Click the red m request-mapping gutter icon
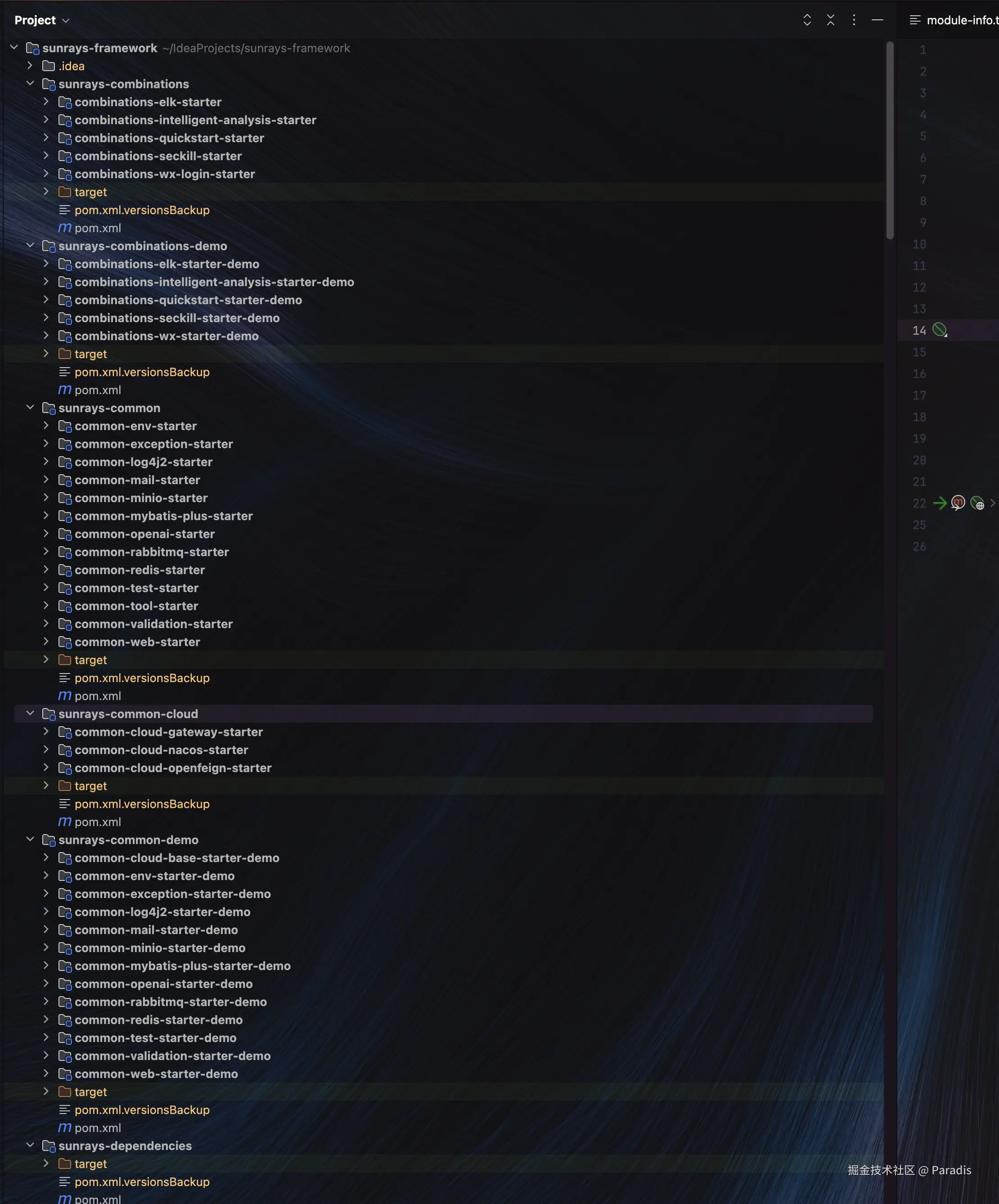The width and height of the screenshot is (999, 1204). tap(958, 503)
